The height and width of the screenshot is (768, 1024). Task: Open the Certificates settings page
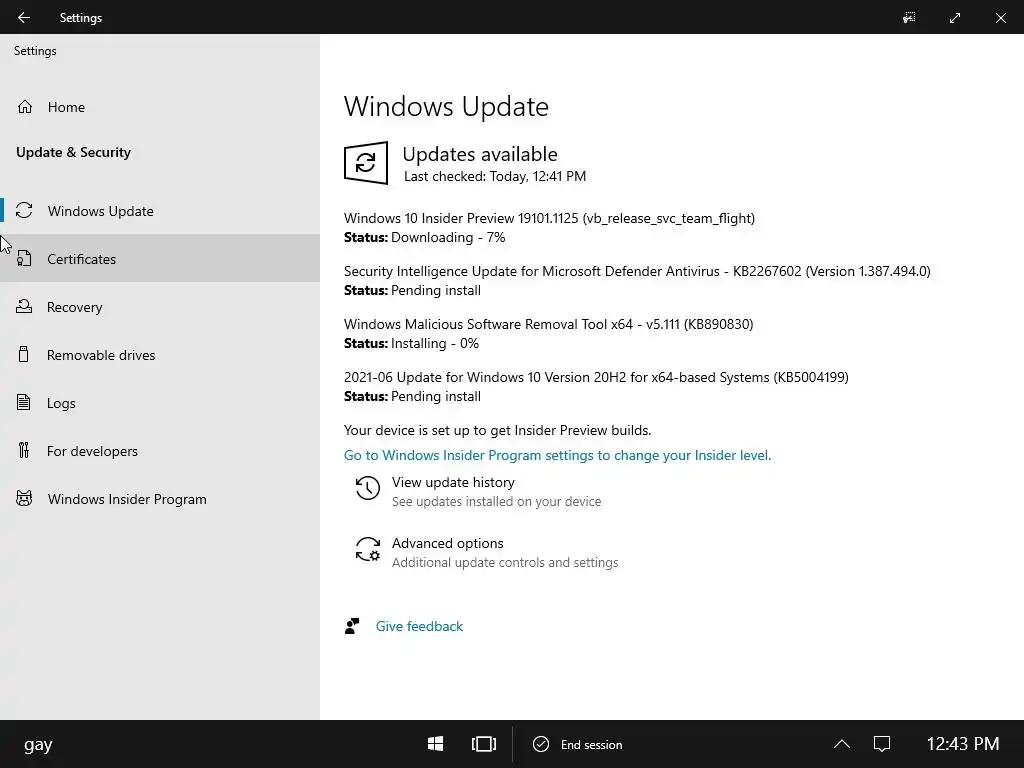(x=160, y=259)
